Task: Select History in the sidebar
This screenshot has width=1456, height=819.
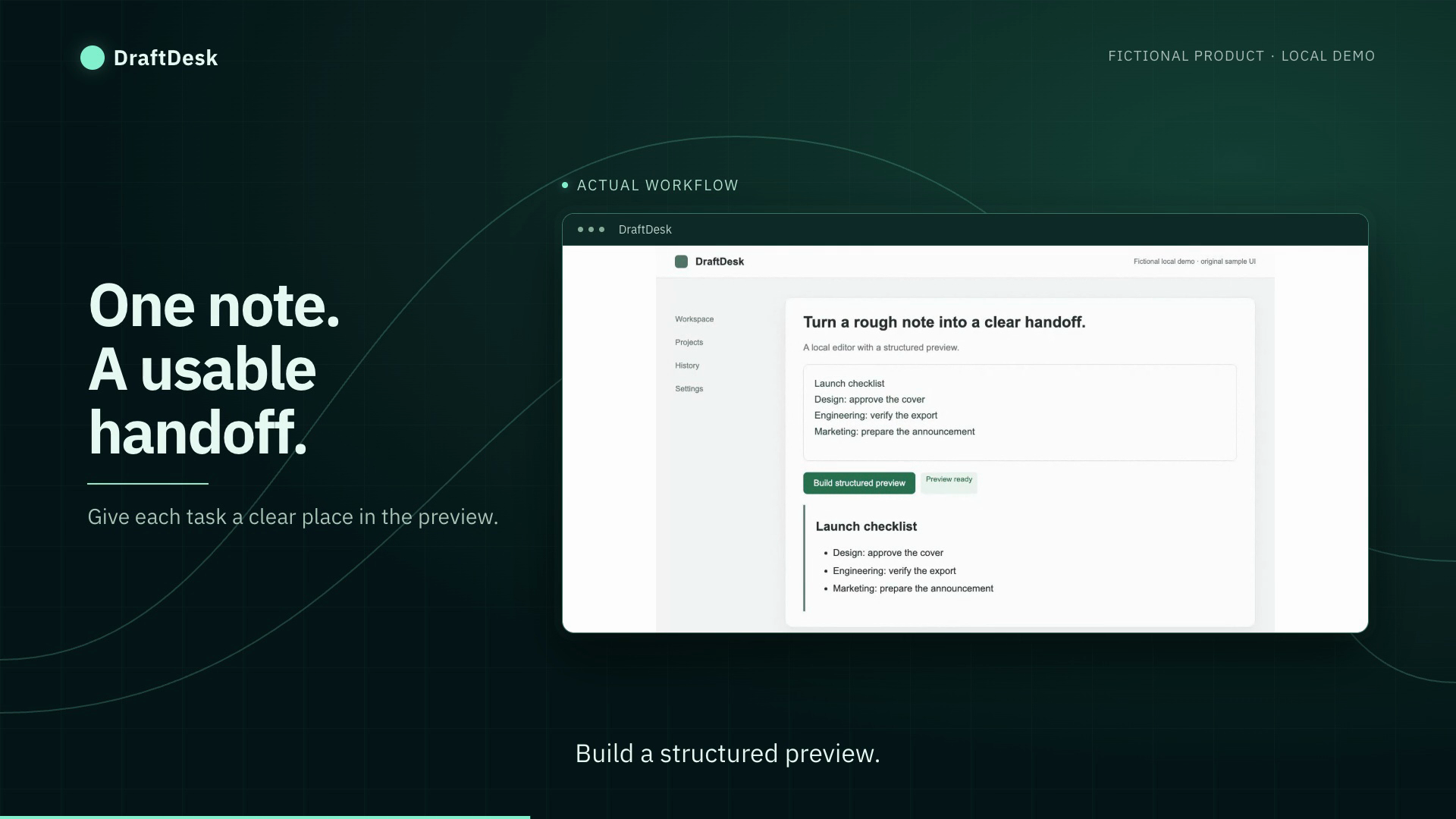Action: click(687, 366)
